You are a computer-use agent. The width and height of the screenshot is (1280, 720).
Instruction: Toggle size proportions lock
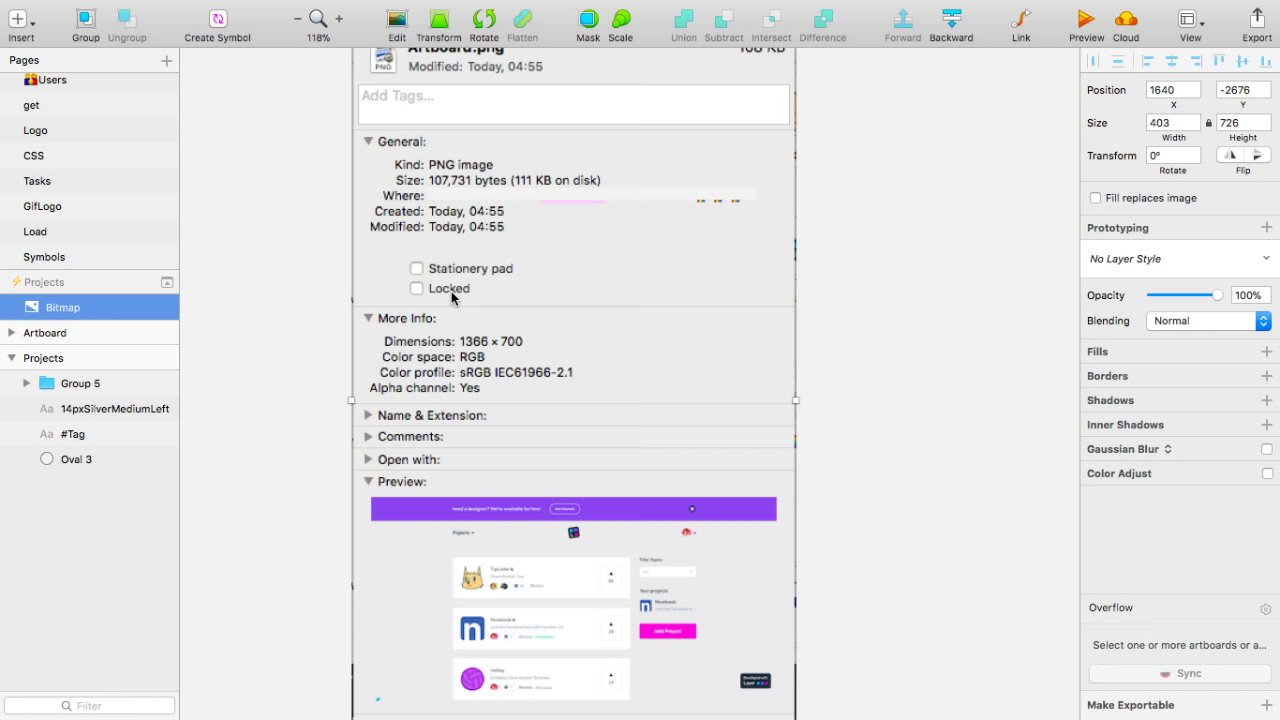point(1208,123)
